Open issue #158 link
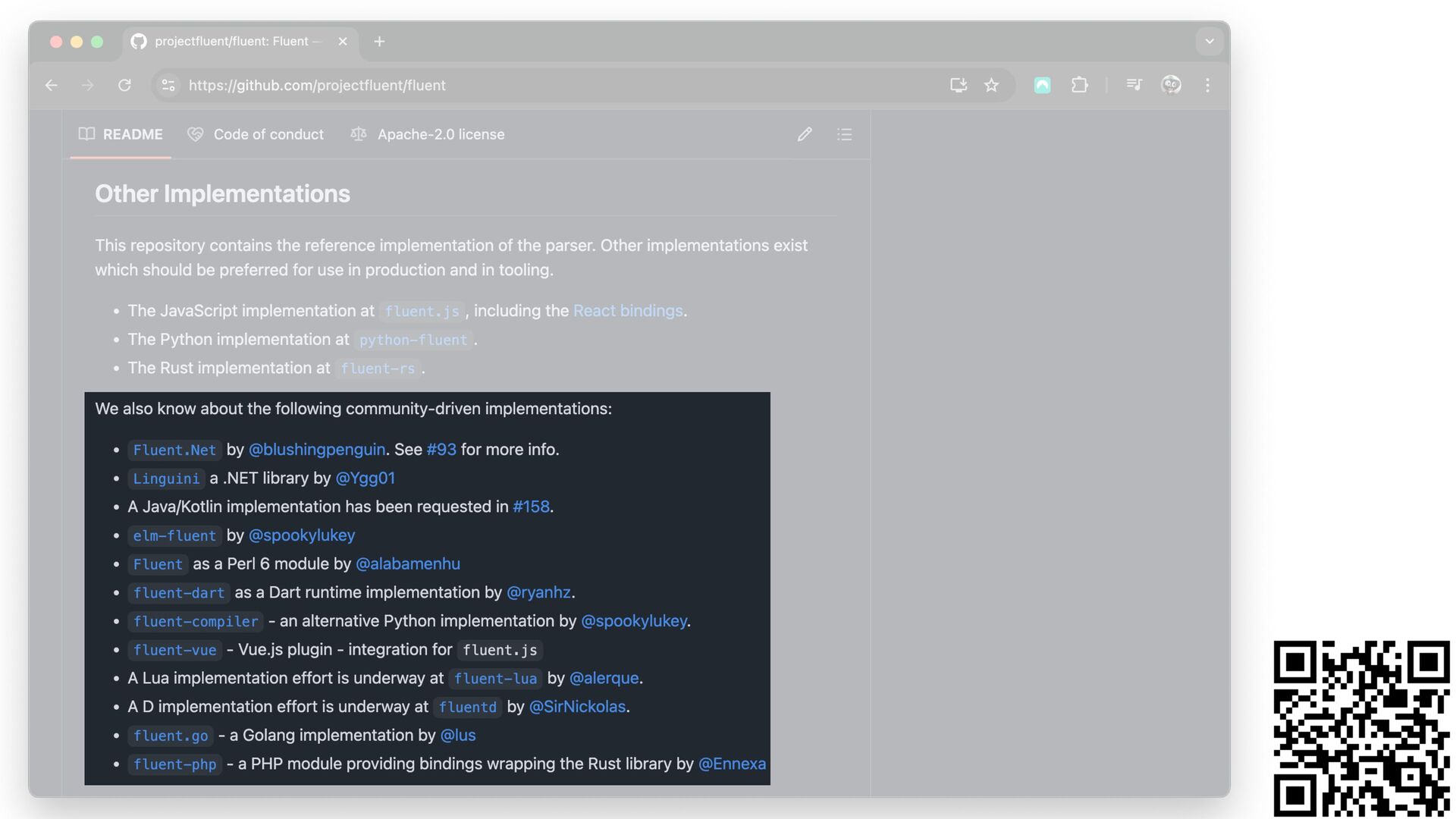Screen dimensions: 1456x819 pos(531,507)
